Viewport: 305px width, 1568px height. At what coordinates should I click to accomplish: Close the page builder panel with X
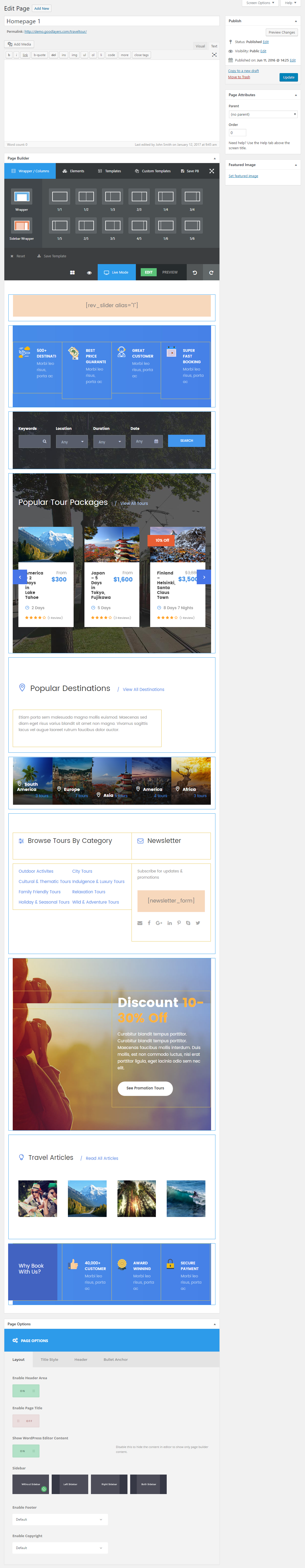(x=211, y=171)
